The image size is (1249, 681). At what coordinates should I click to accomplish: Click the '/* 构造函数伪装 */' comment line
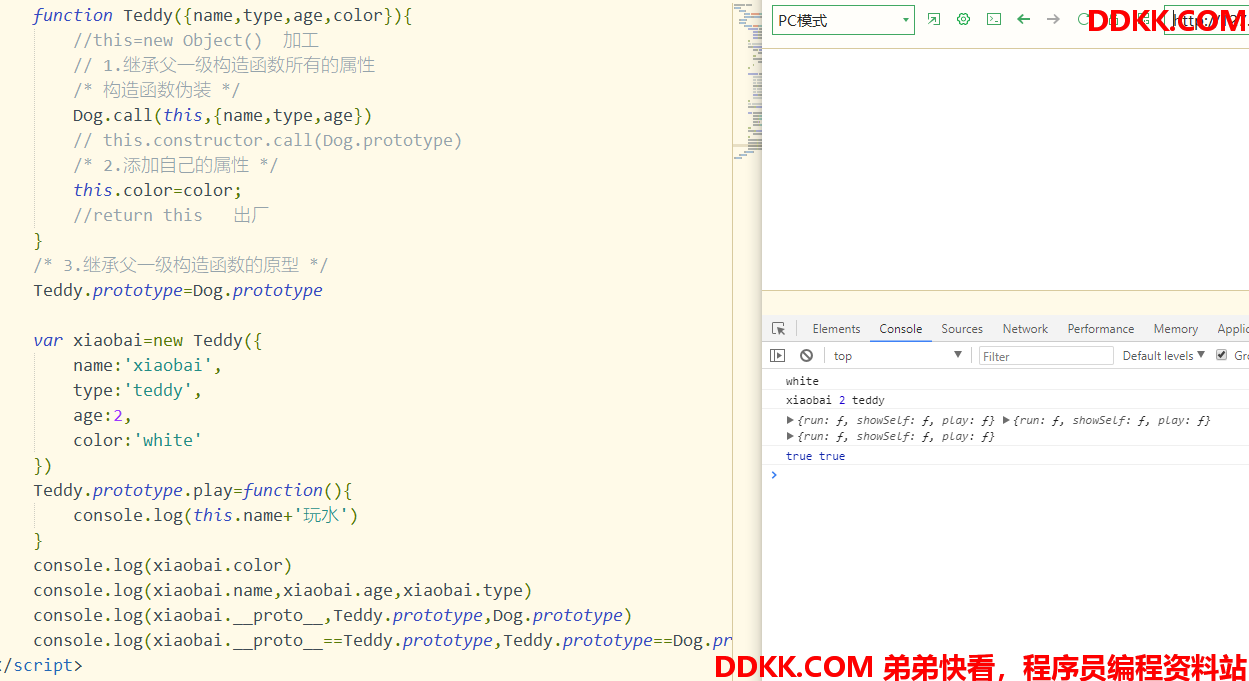point(157,90)
